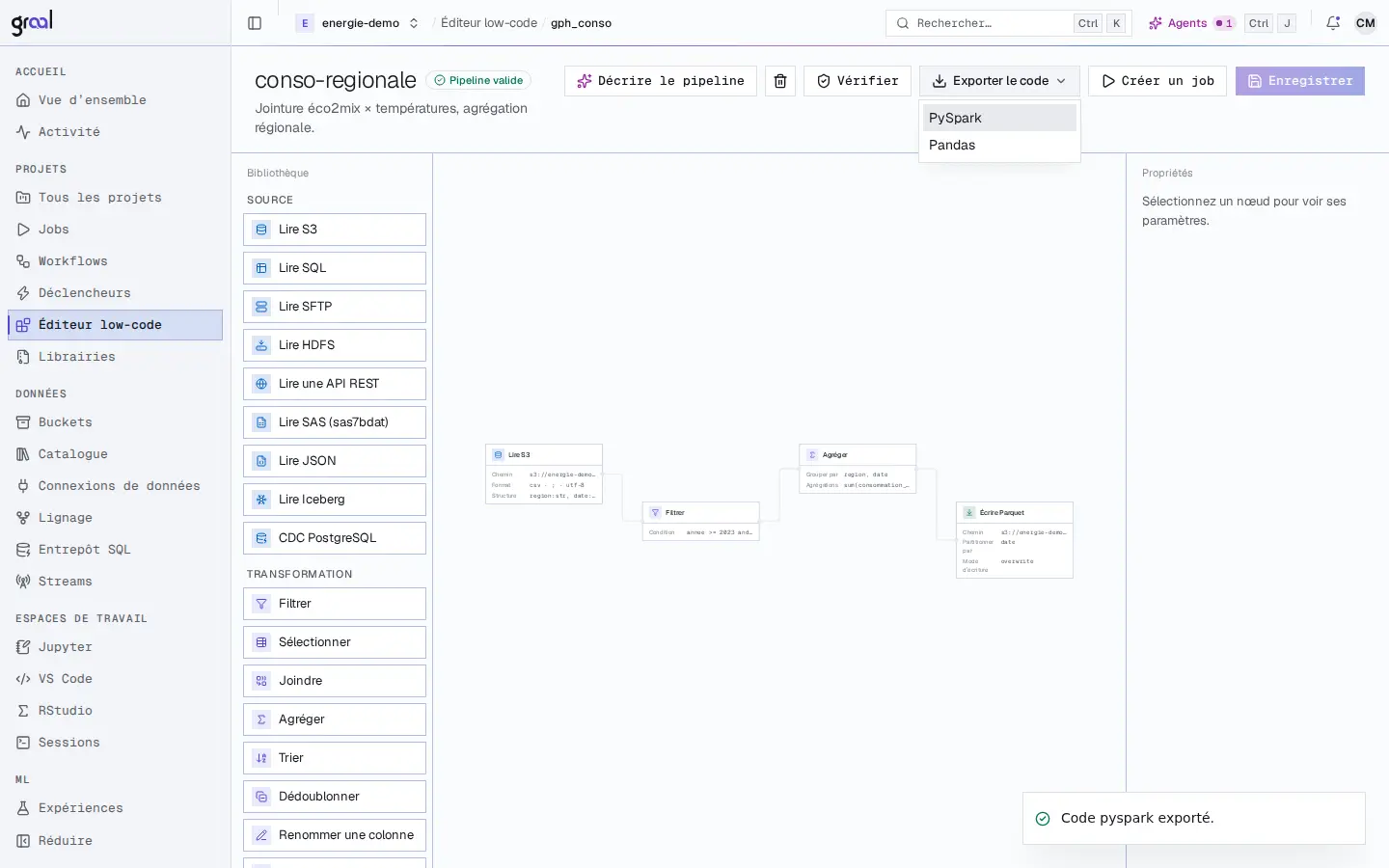Expand the energie-demo project switcher
Viewport: 1389px width, 868px height.
(359, 23)
